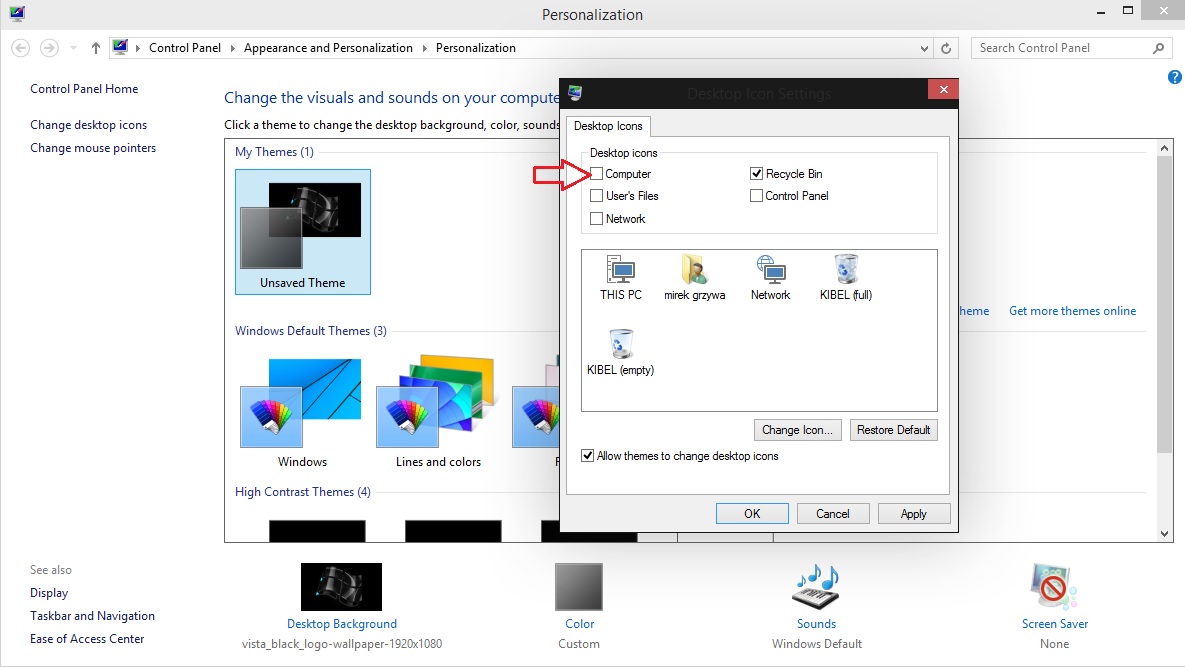Enable the Computer desktop icon checkbox

click(596, 174)
